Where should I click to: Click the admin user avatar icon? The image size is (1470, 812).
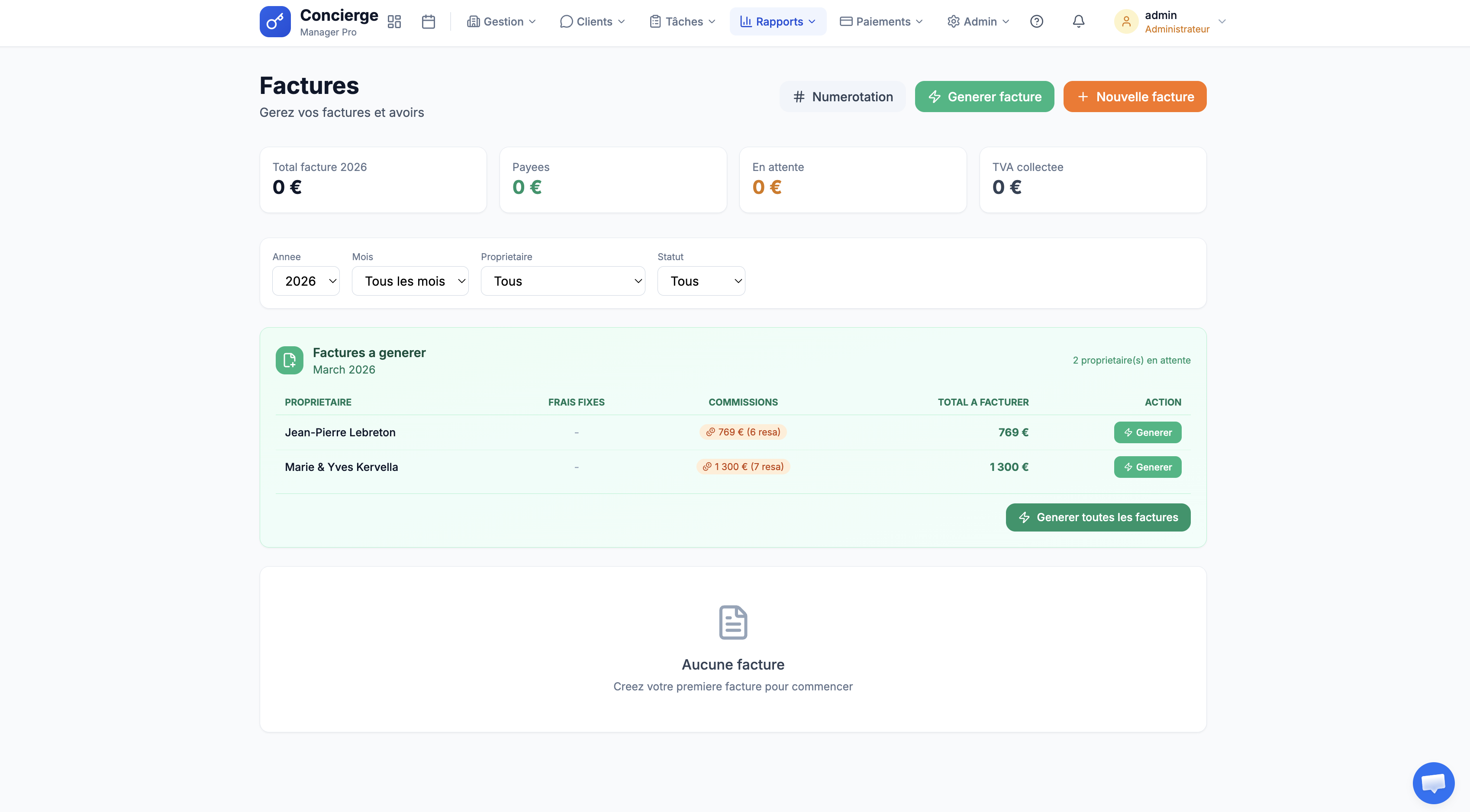pos(1126,22)
